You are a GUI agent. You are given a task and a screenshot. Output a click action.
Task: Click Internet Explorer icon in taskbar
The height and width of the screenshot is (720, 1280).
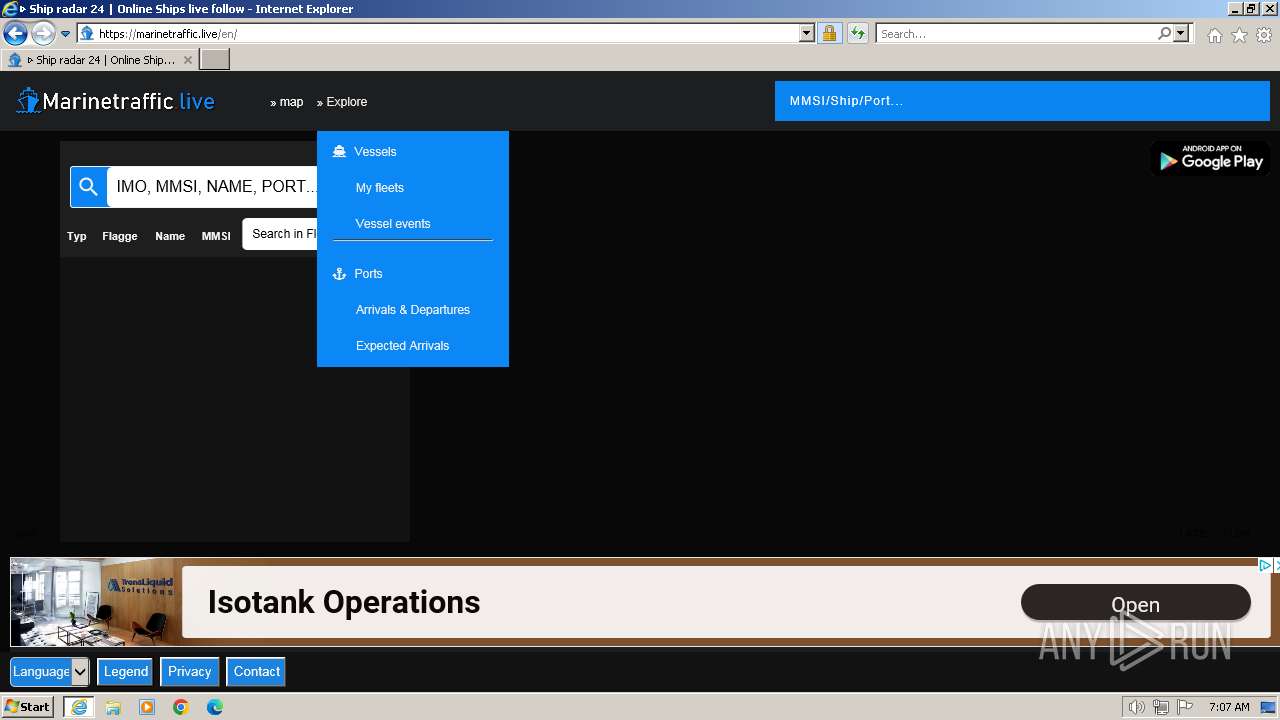point(79,707)
